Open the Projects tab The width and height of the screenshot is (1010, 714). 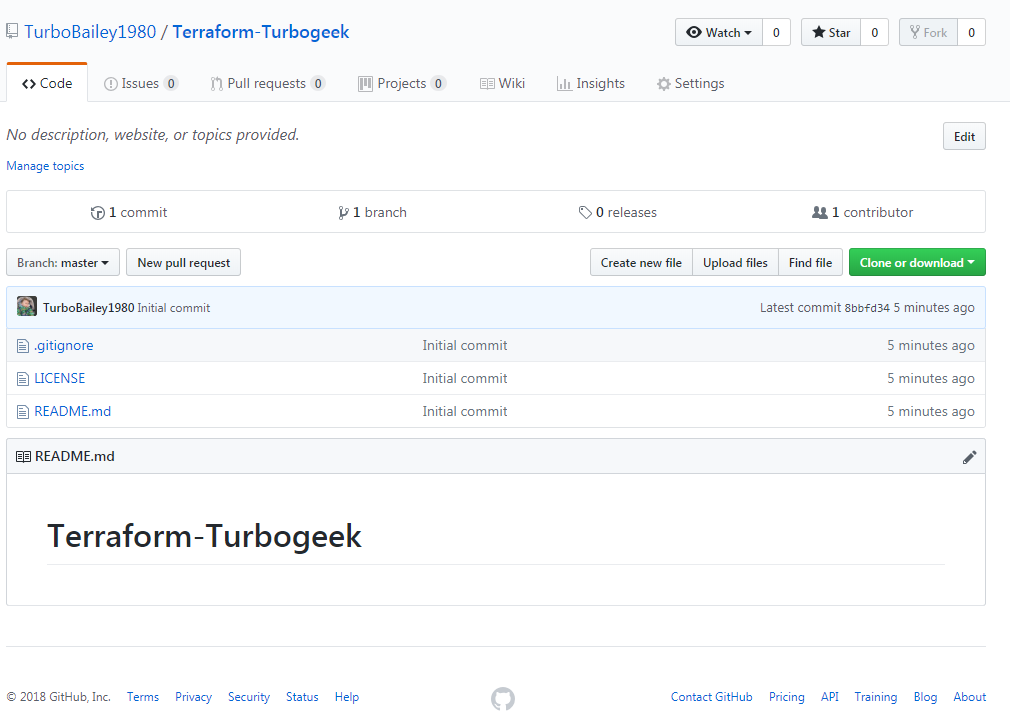(402, 83)
